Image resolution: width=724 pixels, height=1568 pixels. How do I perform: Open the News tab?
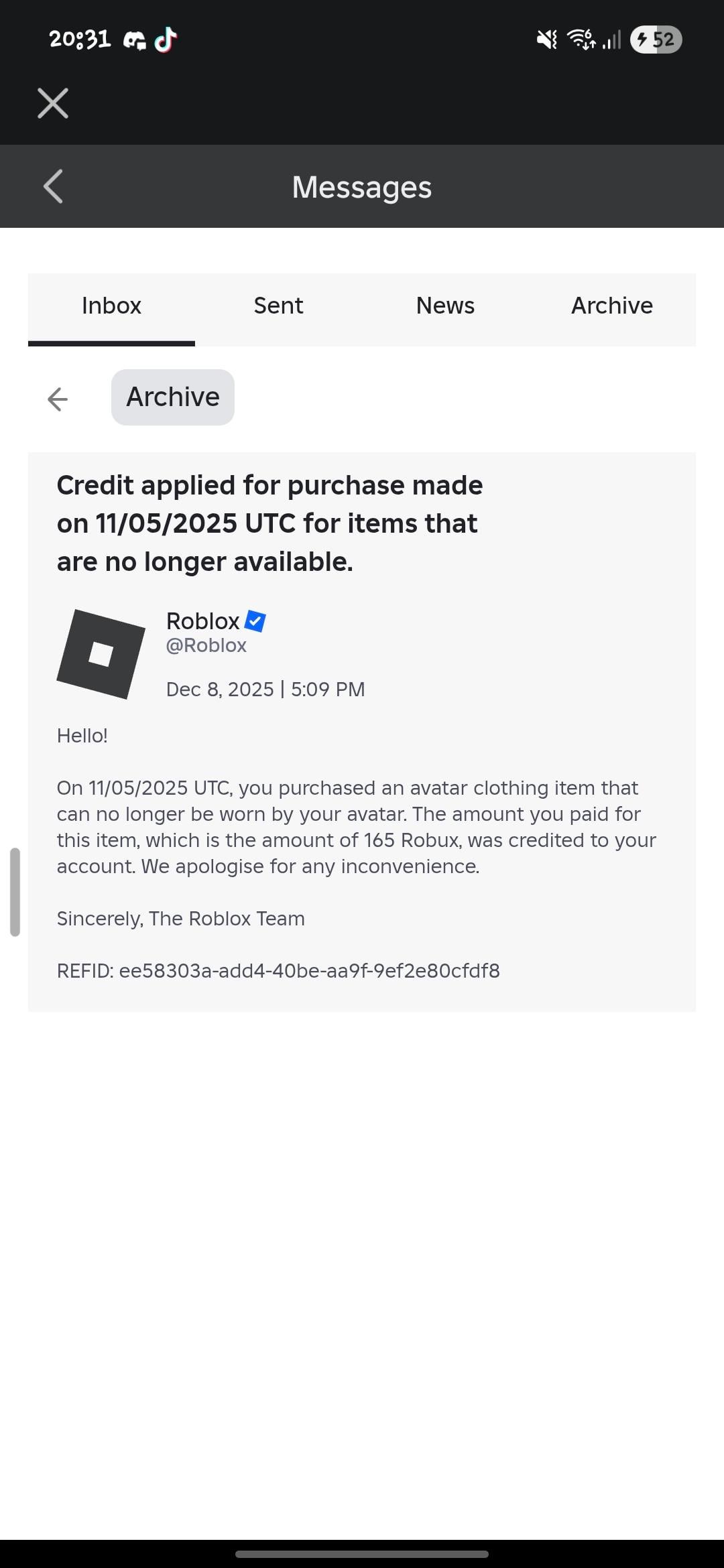pos(445,306)
